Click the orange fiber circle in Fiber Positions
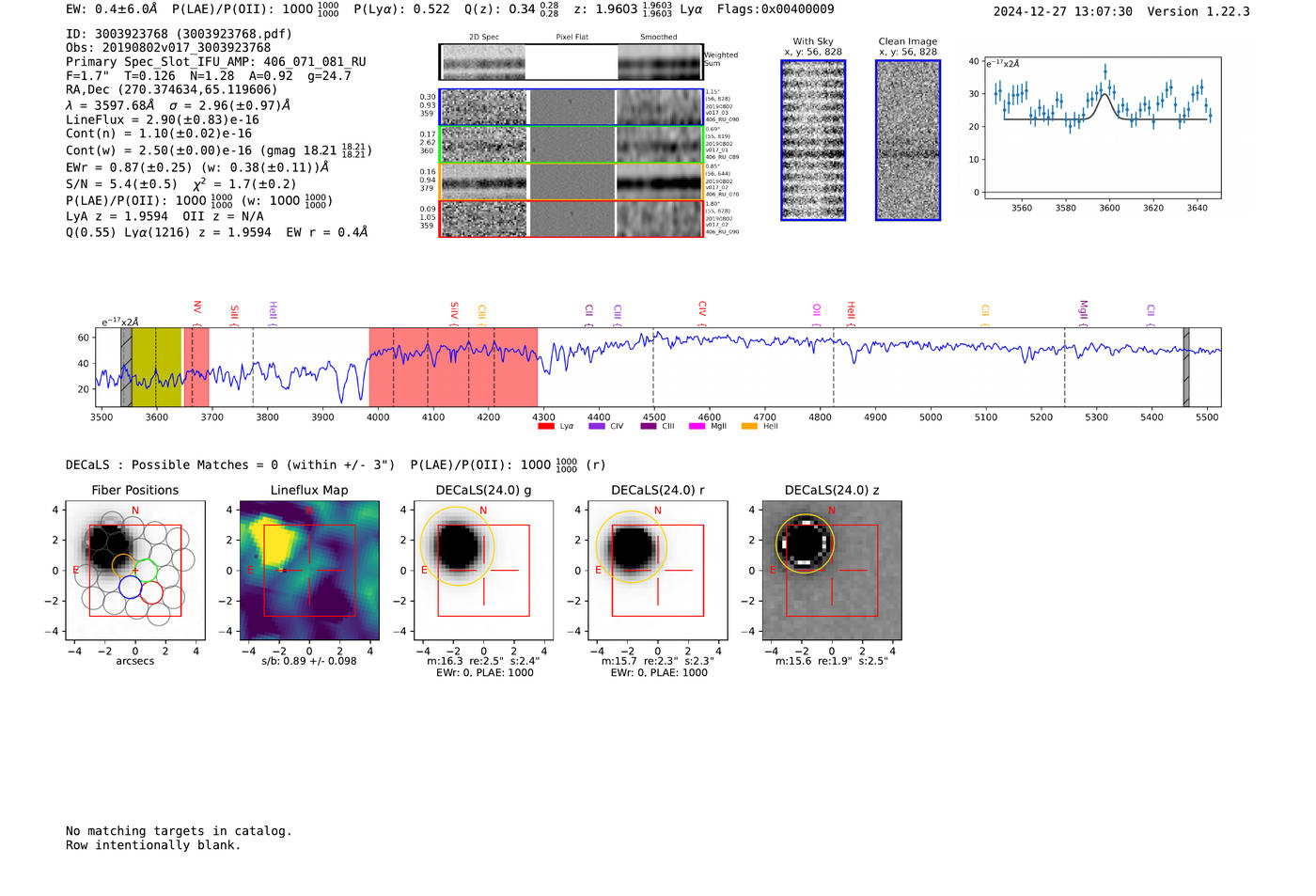 [123, 565]
